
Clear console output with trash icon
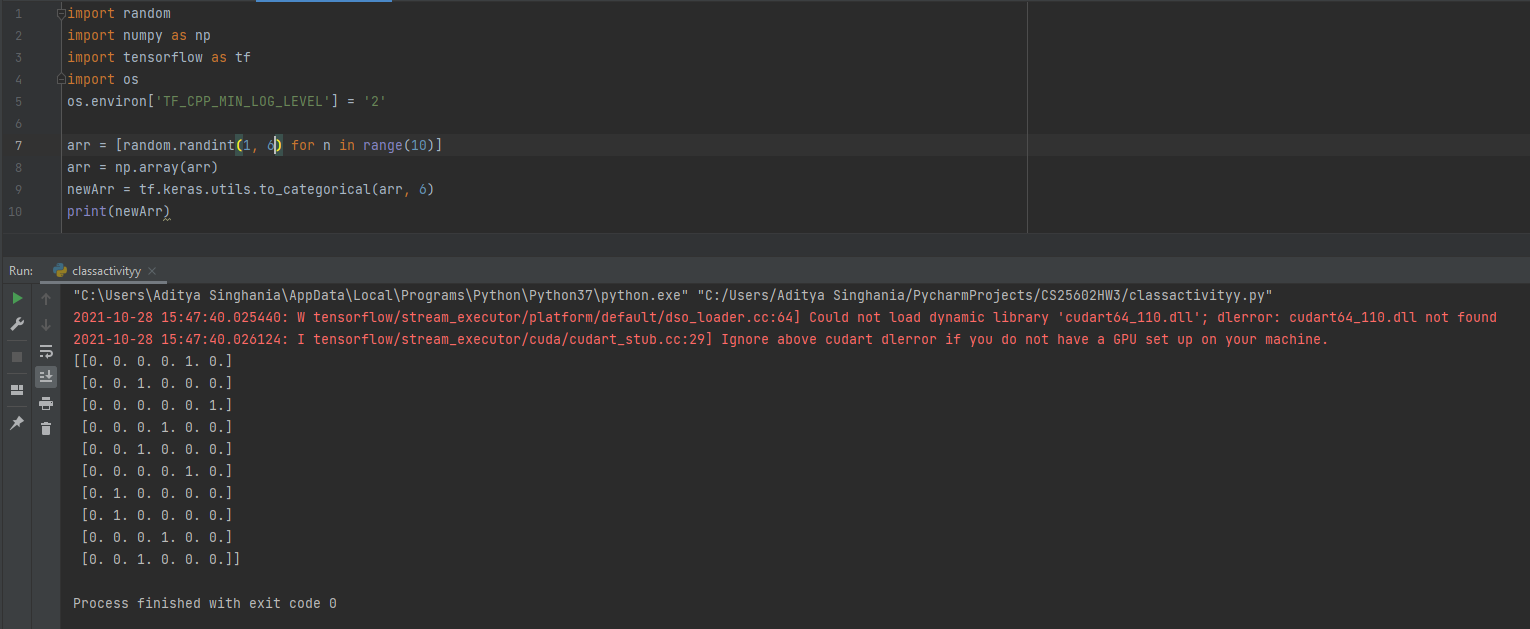pyautogui.click(x=46, y=429)
